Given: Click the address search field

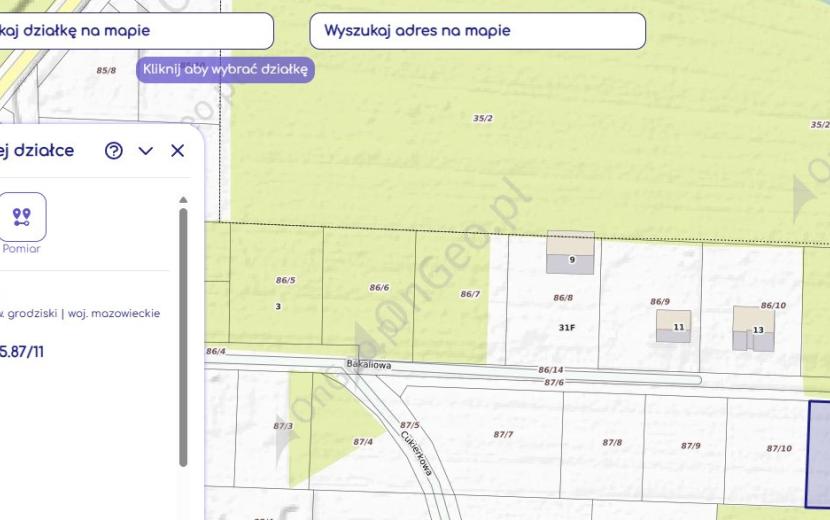Looking at the screenshot, I should pos(477,31).
